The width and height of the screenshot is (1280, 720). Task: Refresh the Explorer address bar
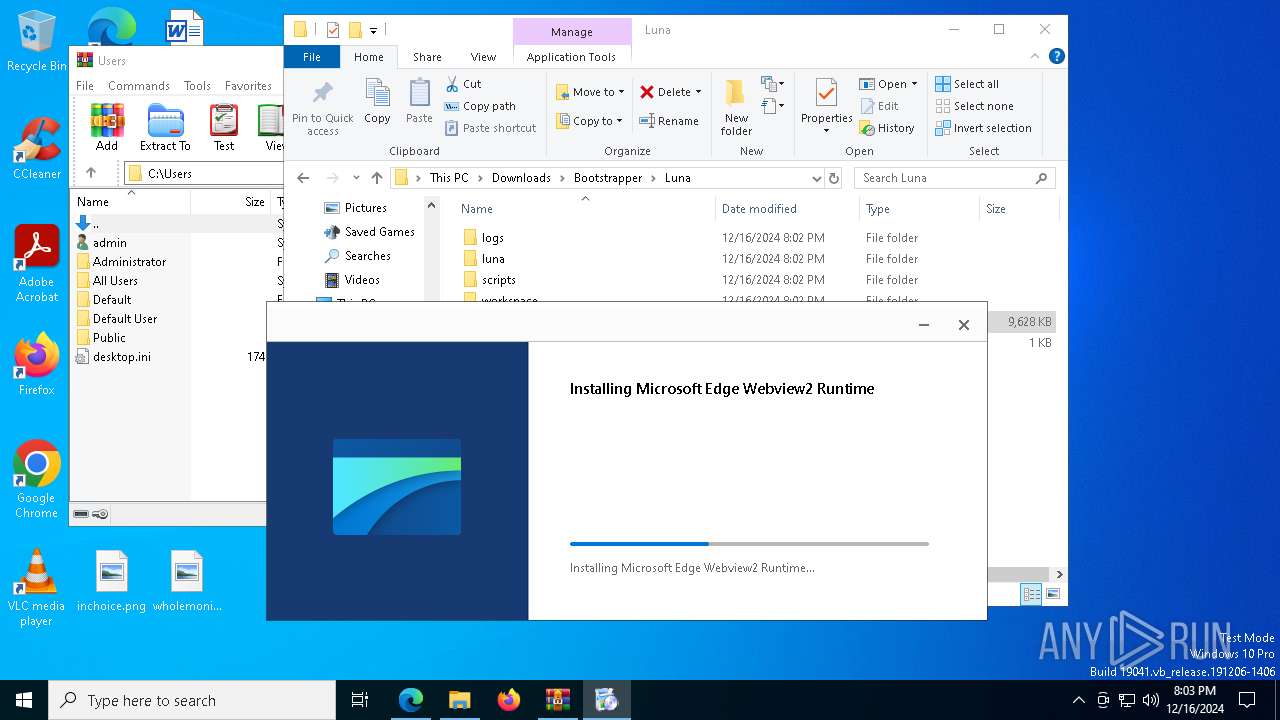pyautogui.click(x=834, y=178)
